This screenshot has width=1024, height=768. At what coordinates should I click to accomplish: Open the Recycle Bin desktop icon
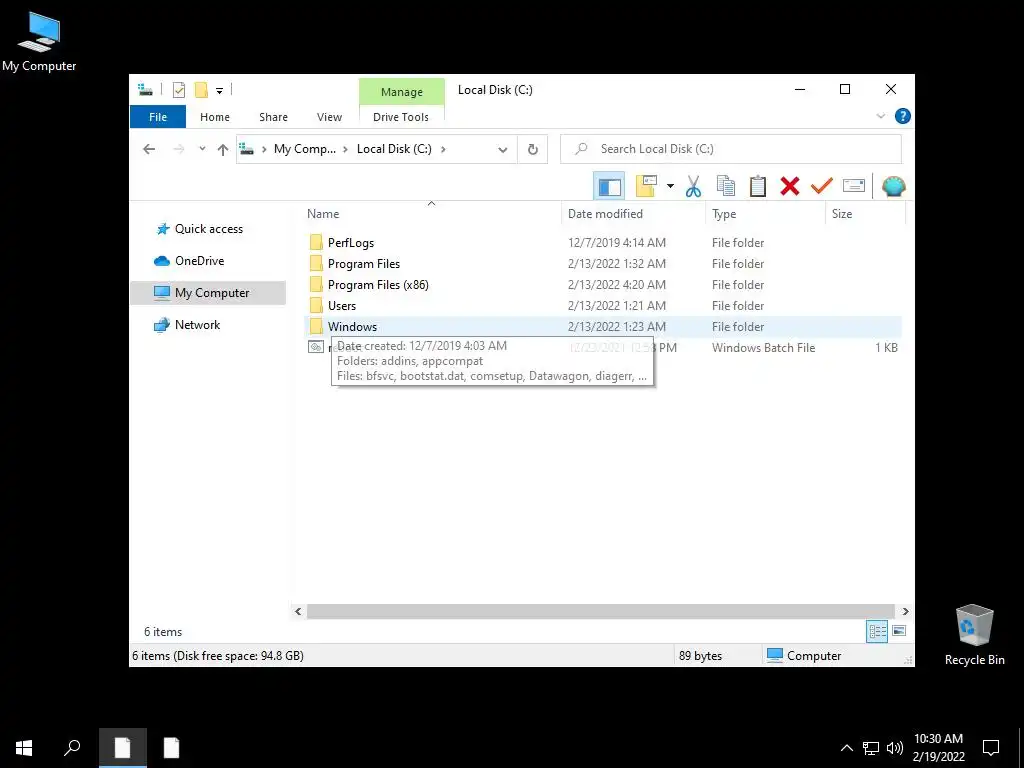coord(974,635)
